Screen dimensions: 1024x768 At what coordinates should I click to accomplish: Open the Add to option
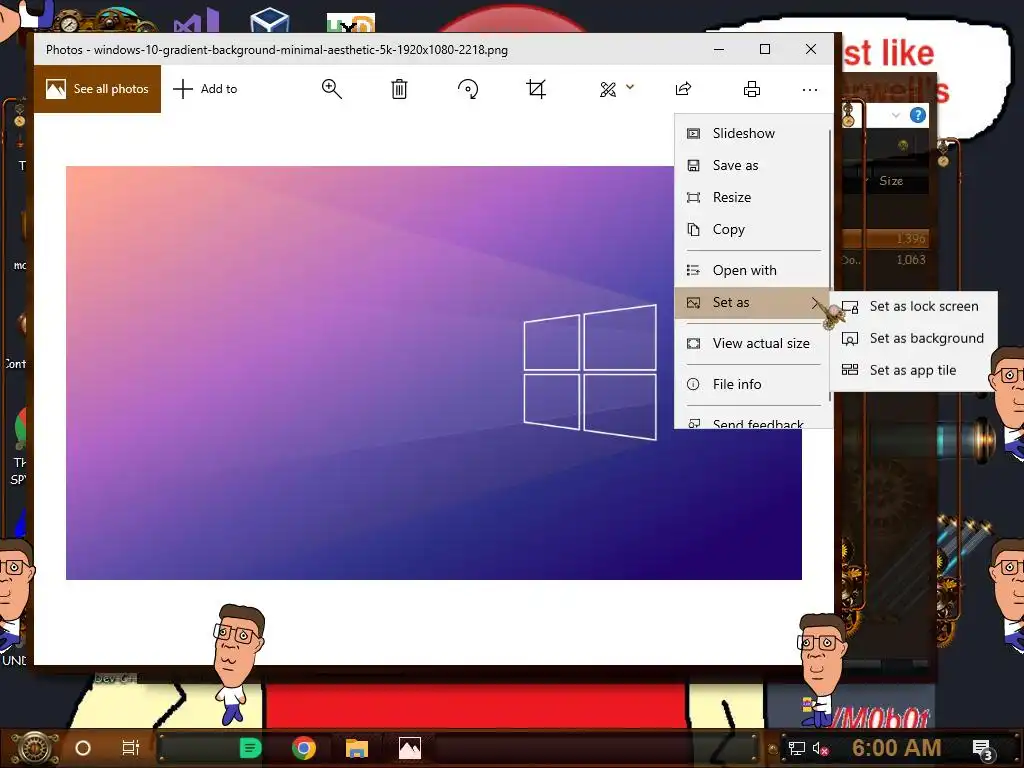(205, 89)
